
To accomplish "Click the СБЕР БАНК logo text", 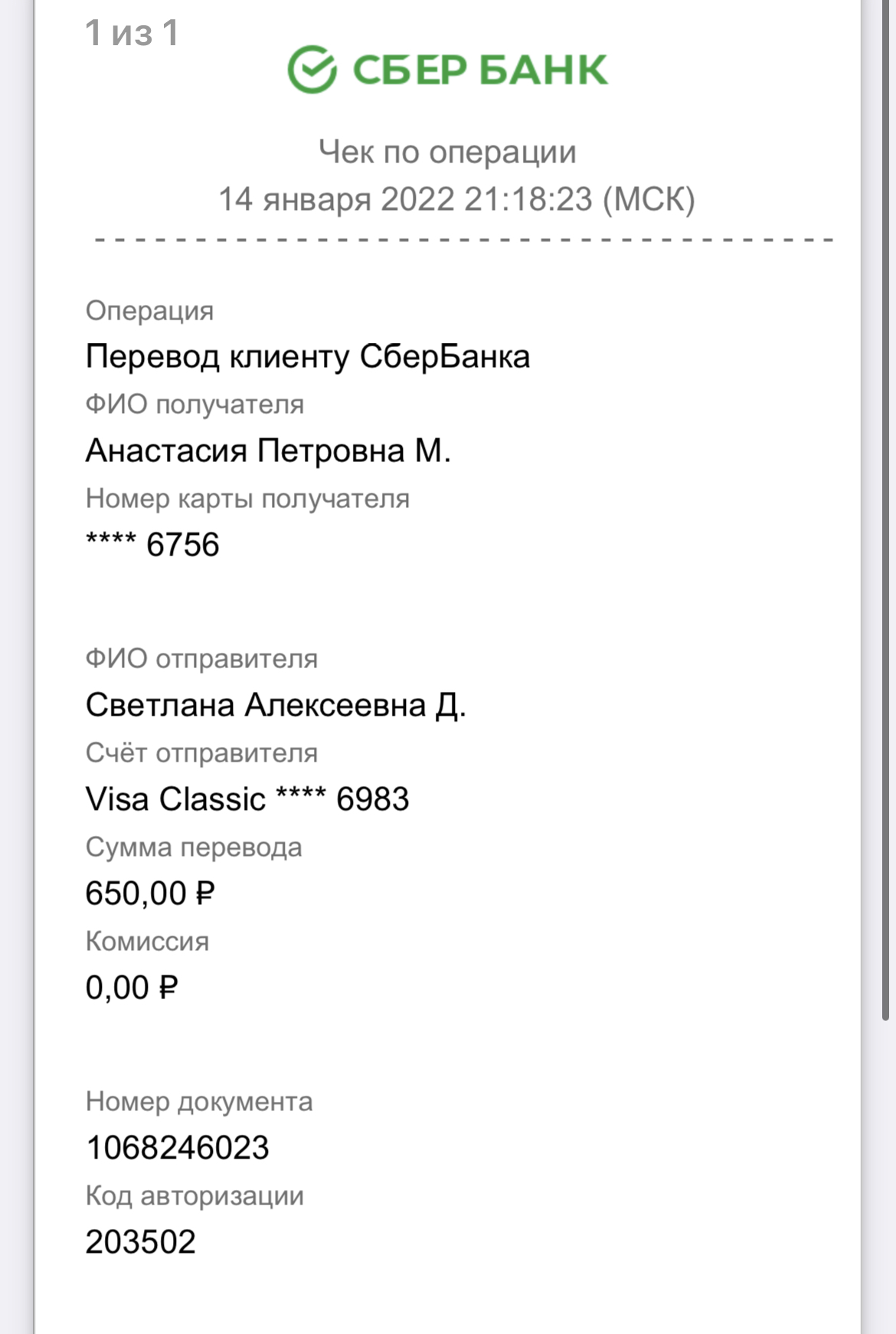I will 480,70.
